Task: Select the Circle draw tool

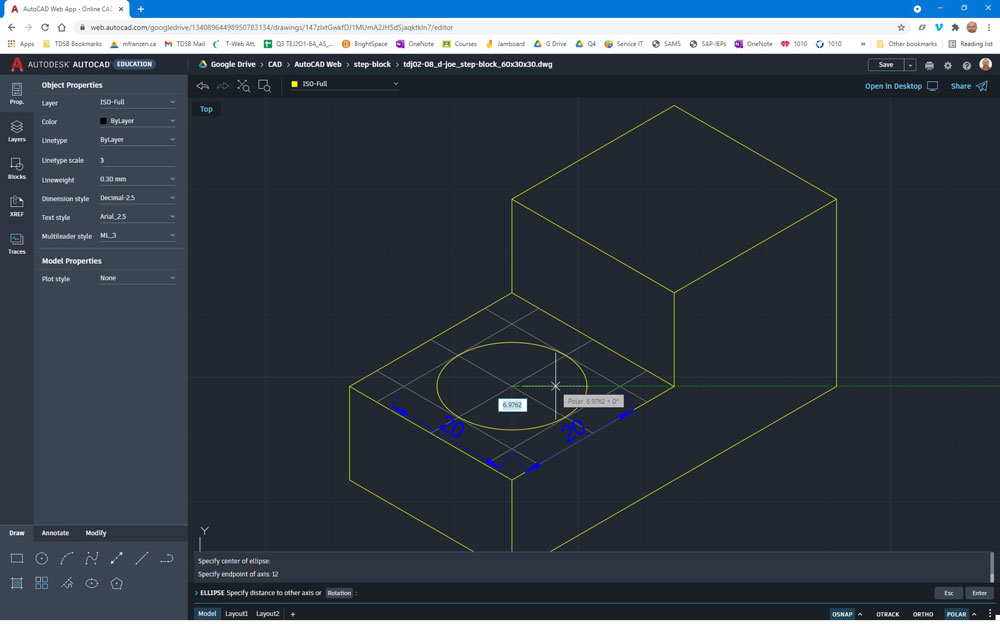Action: [x=42, y=559]
